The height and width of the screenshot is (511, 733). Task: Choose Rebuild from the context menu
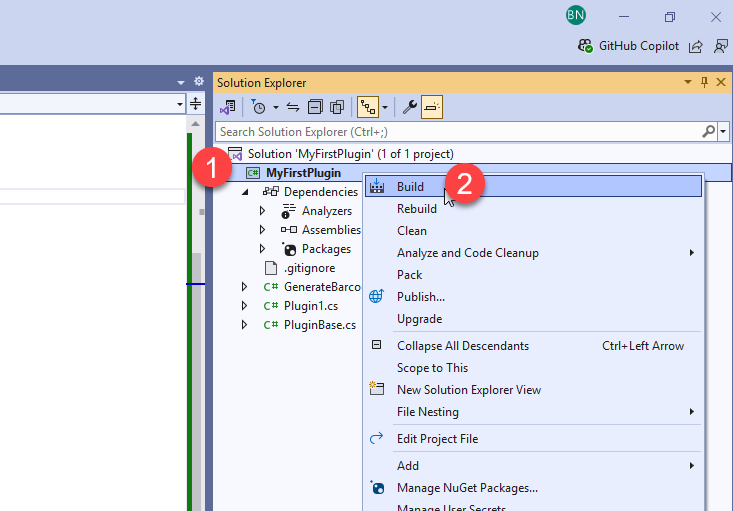coord(533,209)
